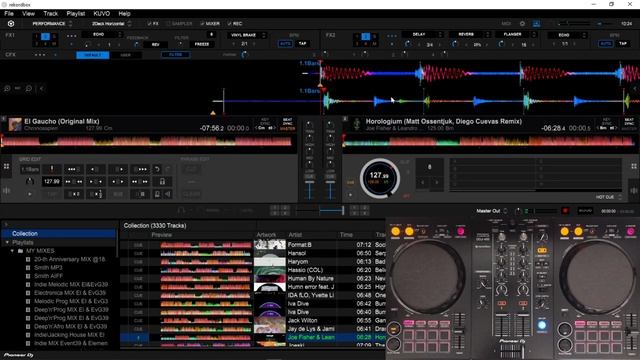Open FX2 DELAY effect dropdown
The image size is (640, 360).
tap(422, 35)
